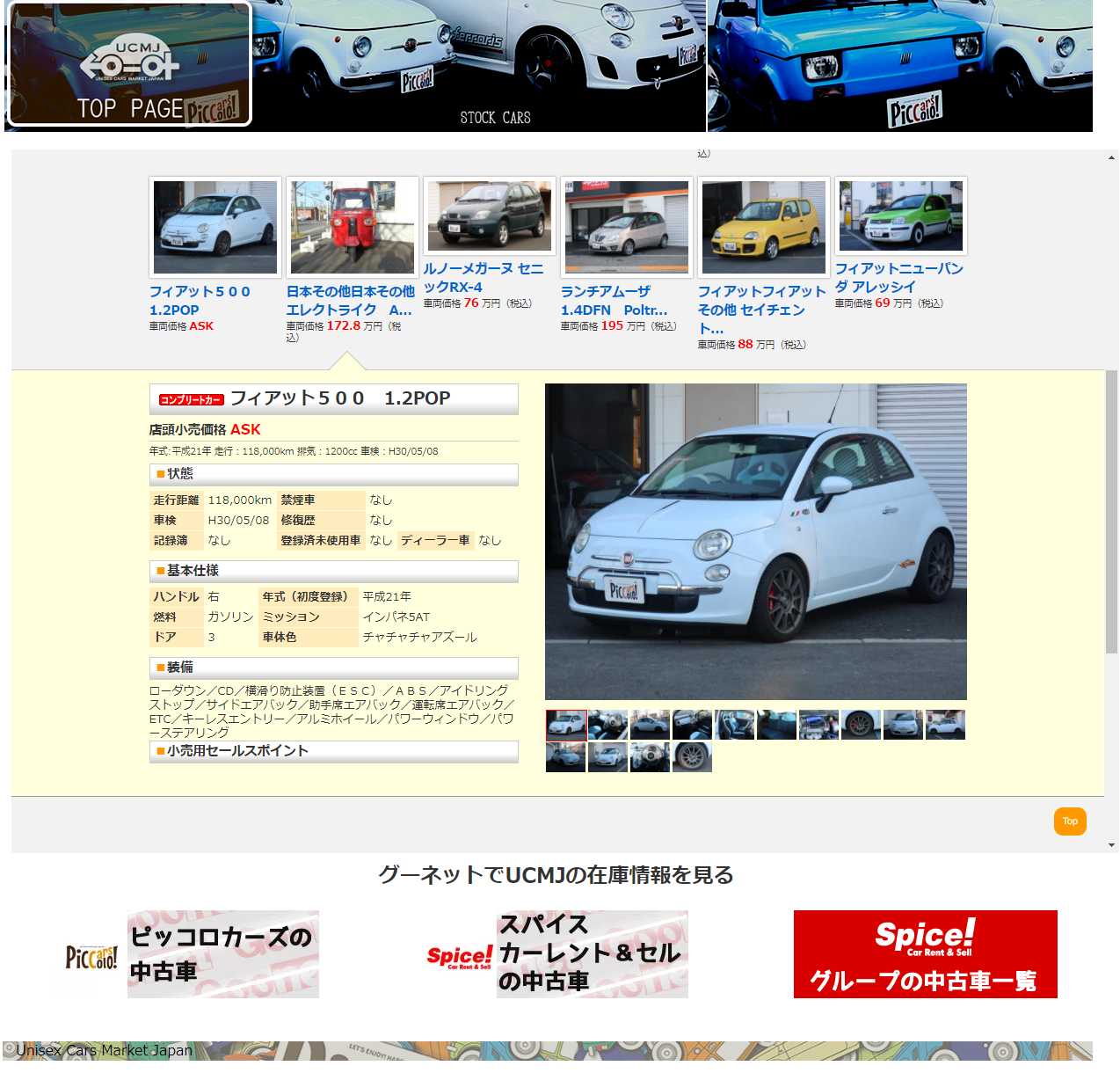Viewport: 1120px width, 1073px height.
Task: Click the vertical scrollbar thumb
Action: coord(1112,511)
